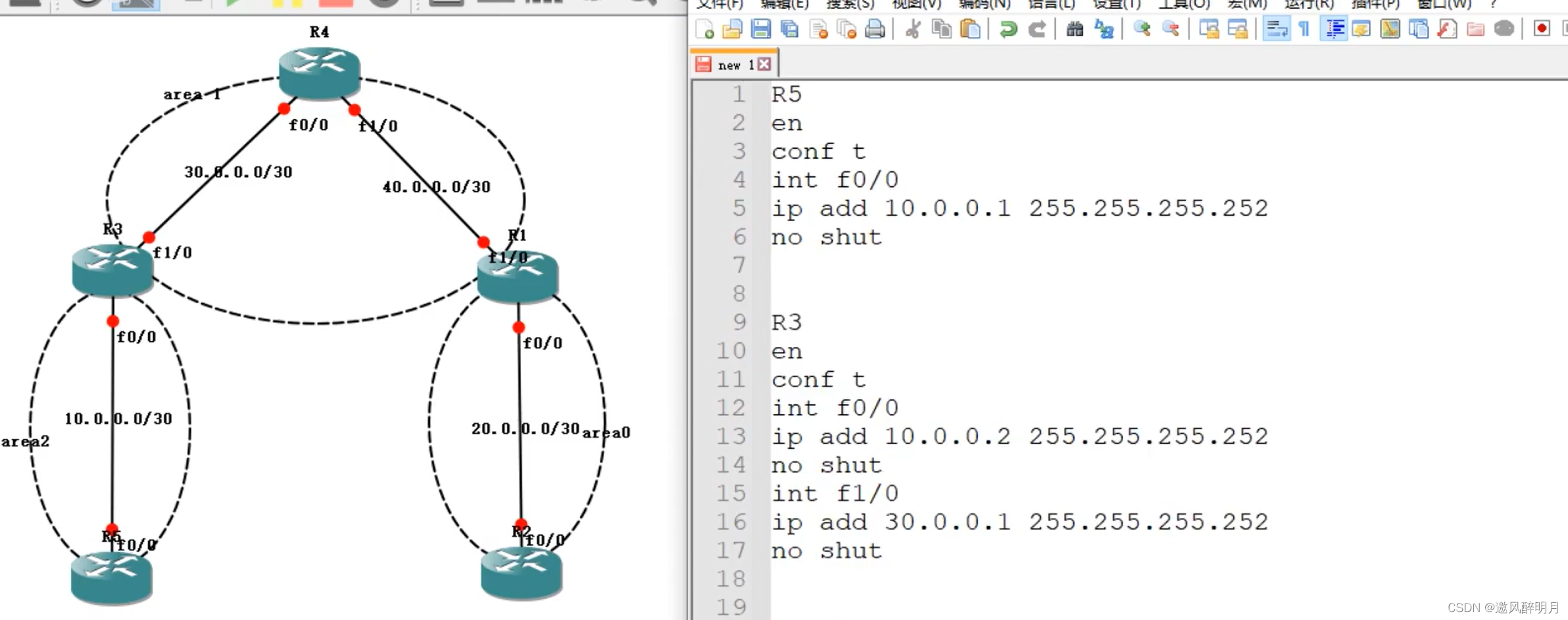Image resolution: width=1568 pixels, height=620 pixels.
Task: Select router R1 in the topology
Action: point(518,276)
